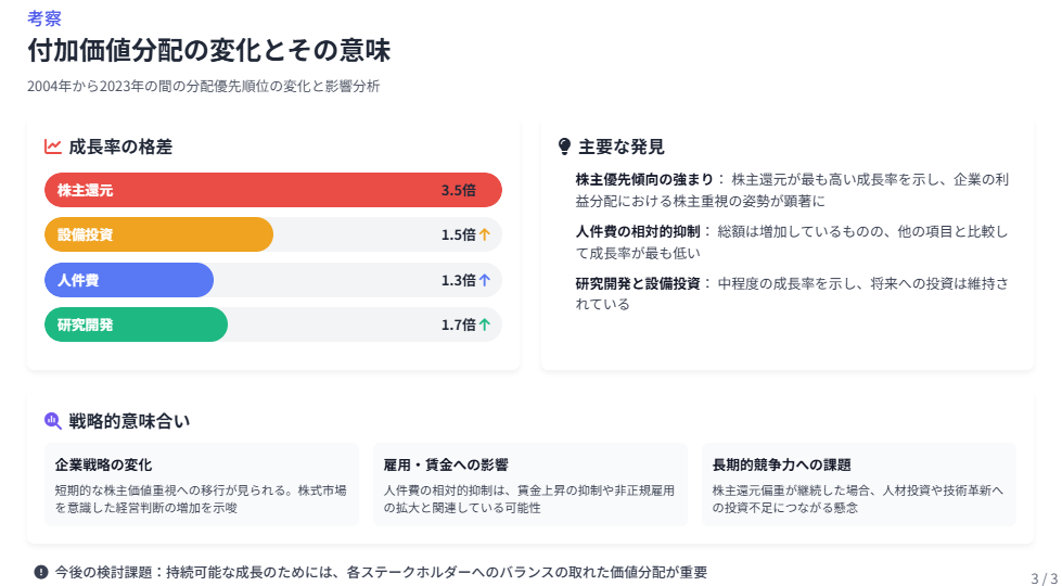The image size is (1062, 586).
Task: Select the blue 人件費 bar
Action: [x=129, y=280]
